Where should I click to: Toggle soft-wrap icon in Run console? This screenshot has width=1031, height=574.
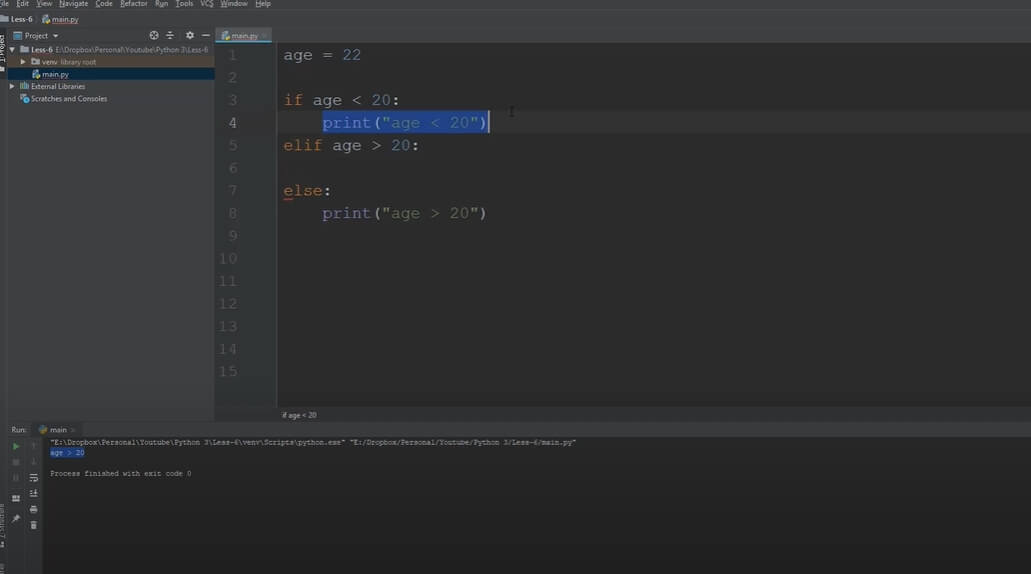[34, 478]
